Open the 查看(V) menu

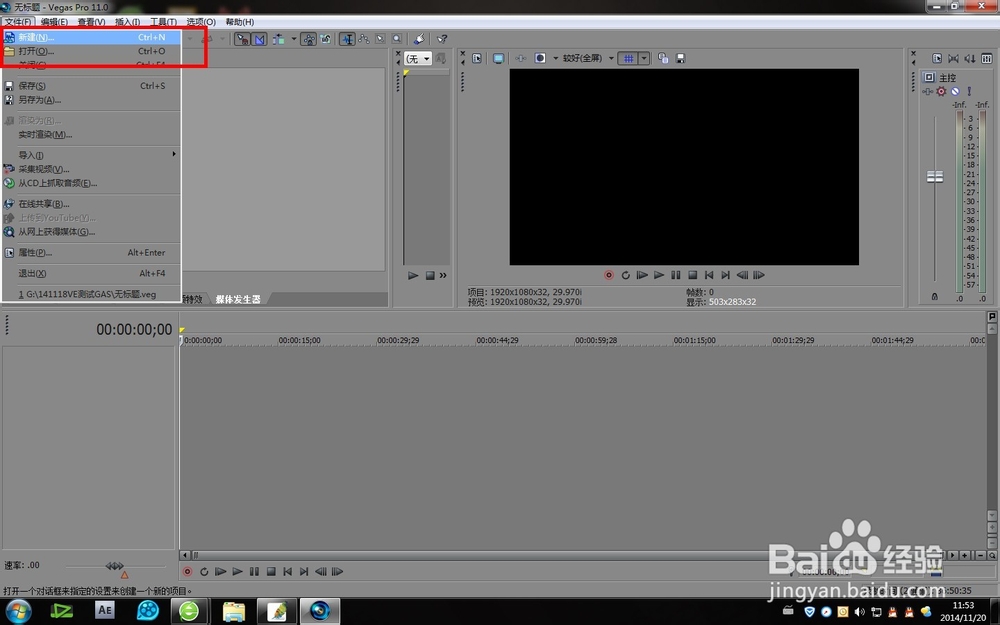click(x=91, y=22)
